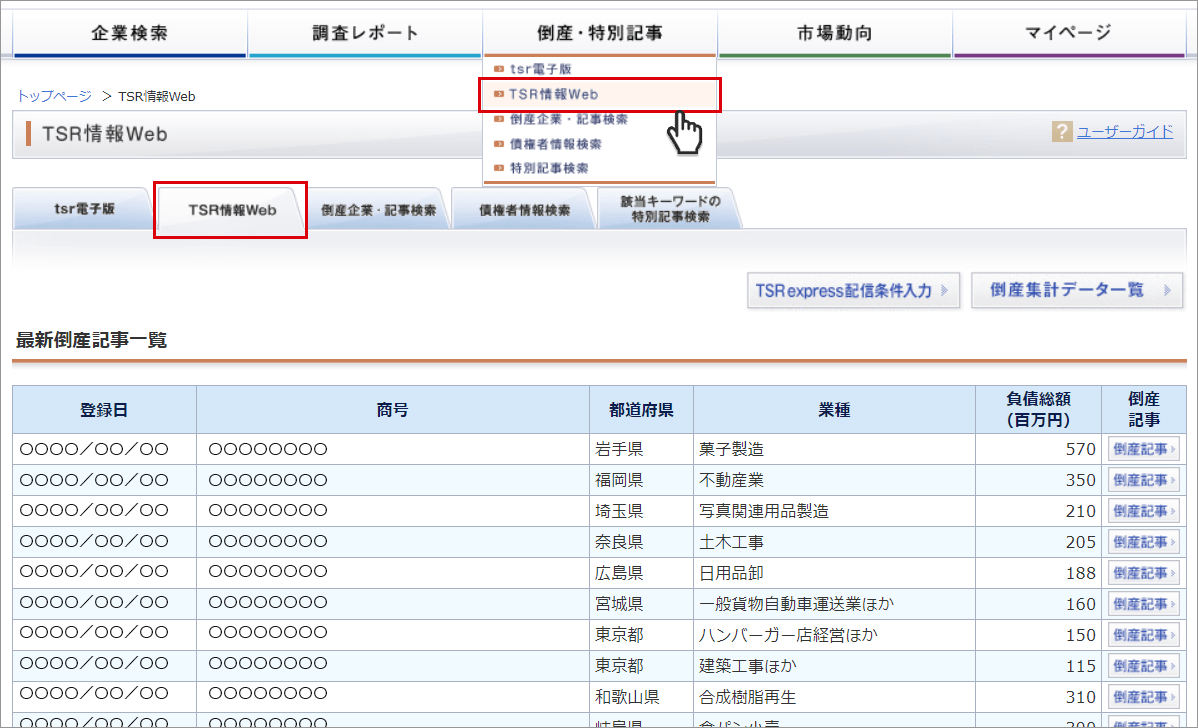Select the 160 debt amount cell
1198x728 pixels.
1038,603
